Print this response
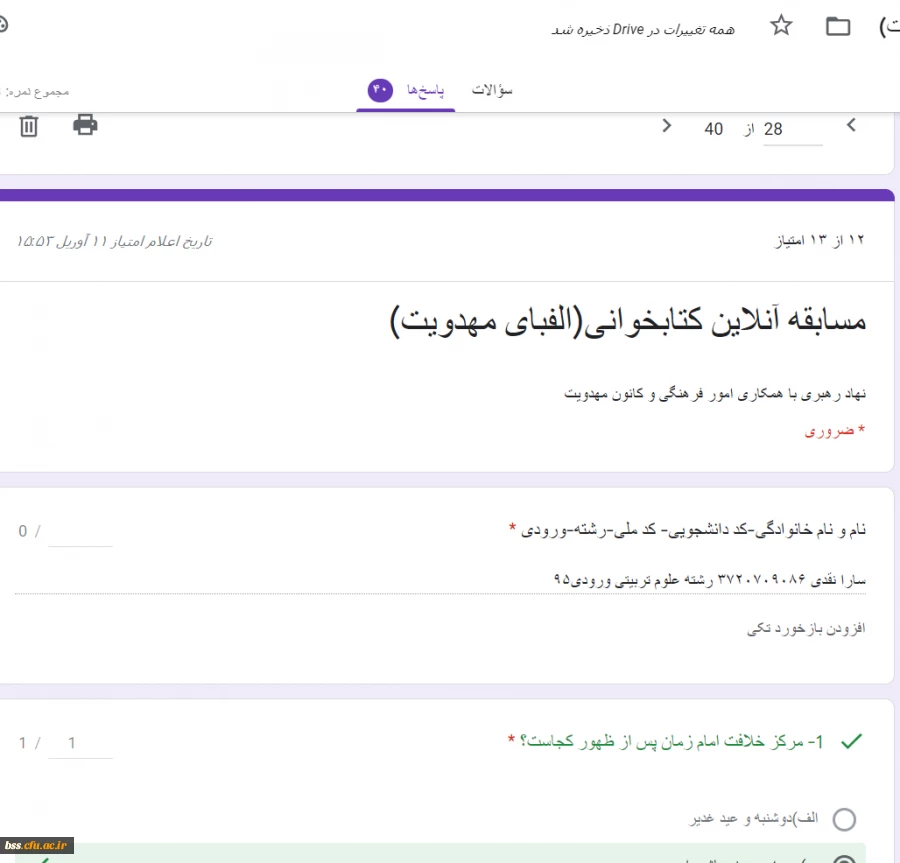 tap(85, 125)
